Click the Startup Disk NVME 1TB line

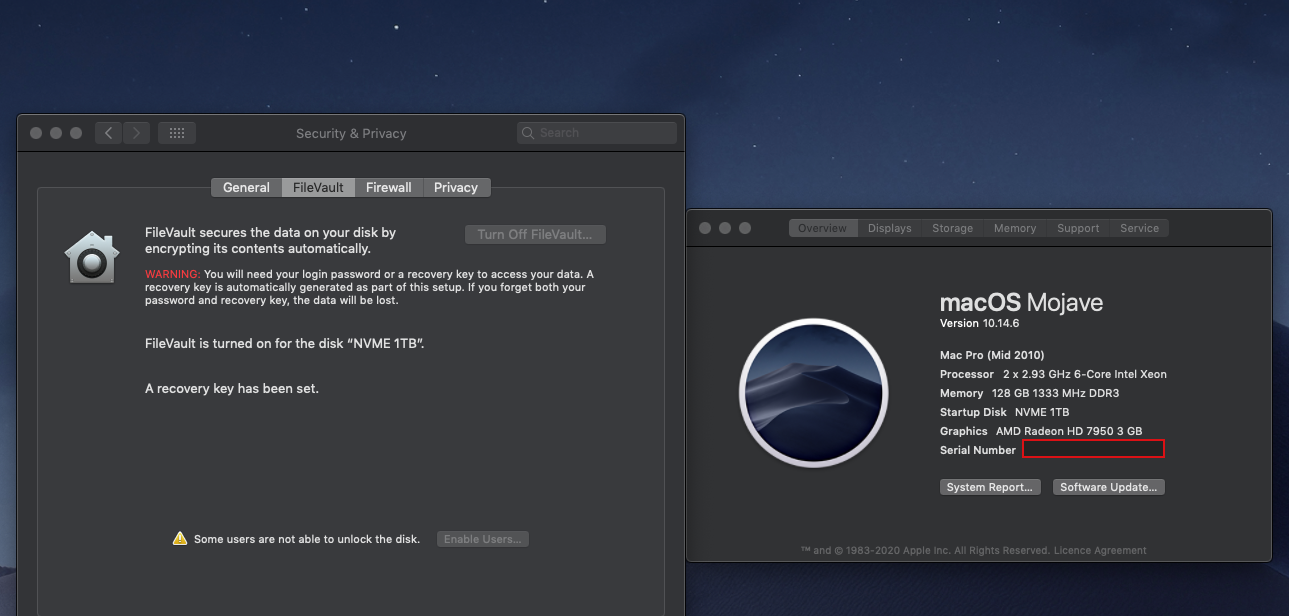(1005, 412)
